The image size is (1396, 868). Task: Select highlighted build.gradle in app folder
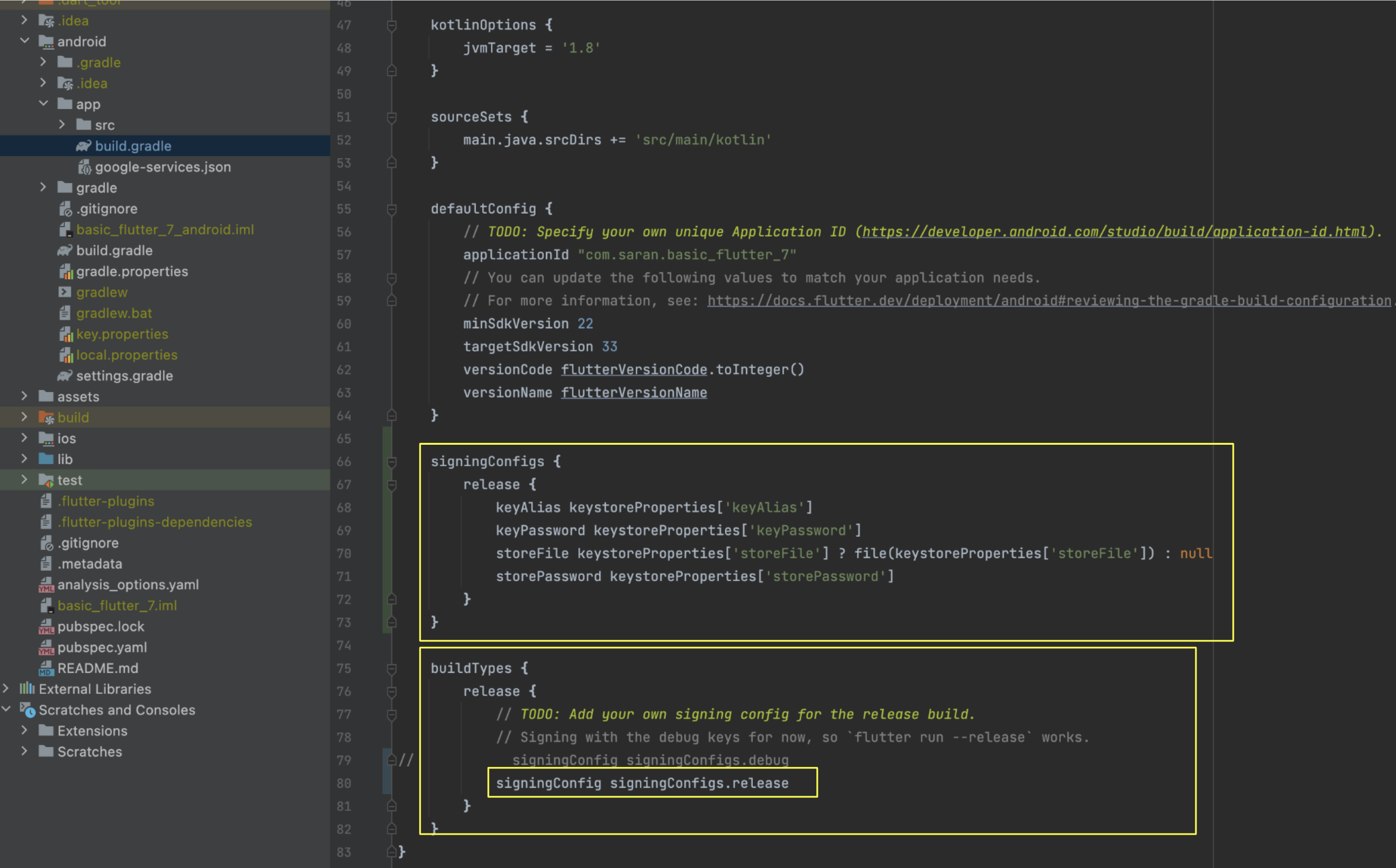click(133, 146)
